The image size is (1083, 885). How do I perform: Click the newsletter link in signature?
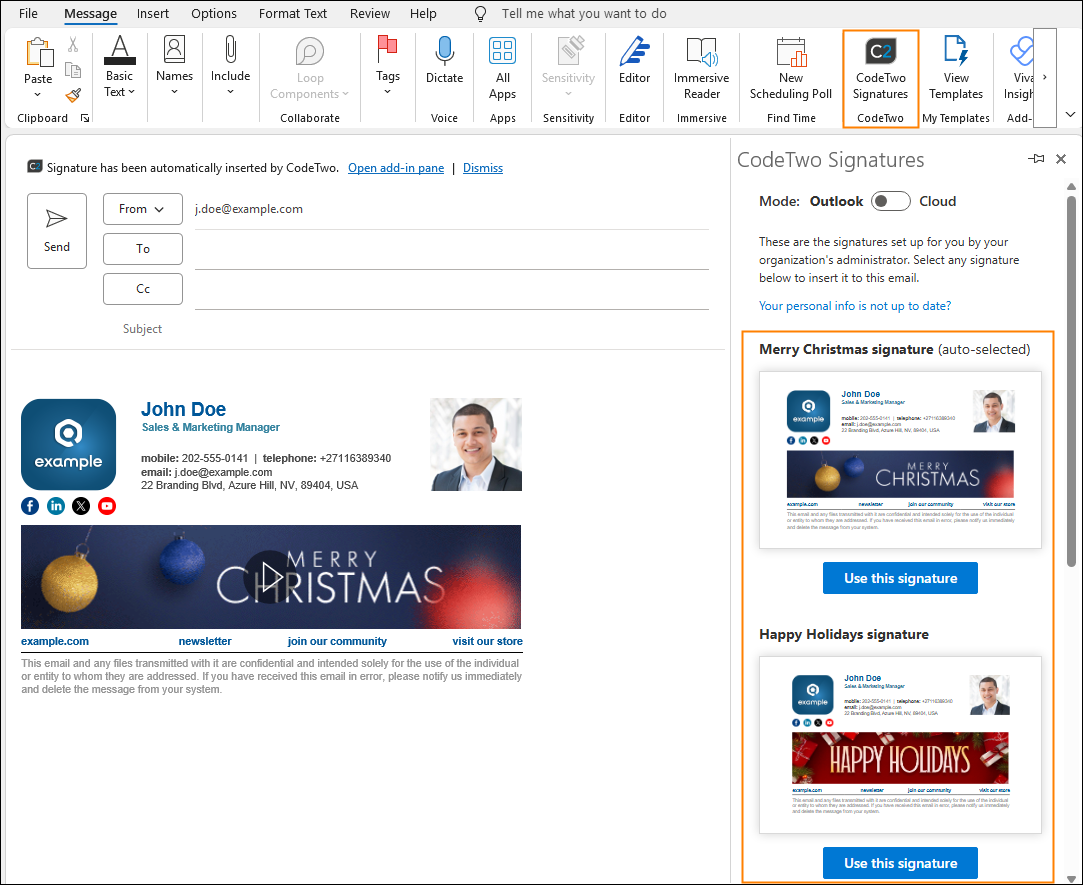205,641
